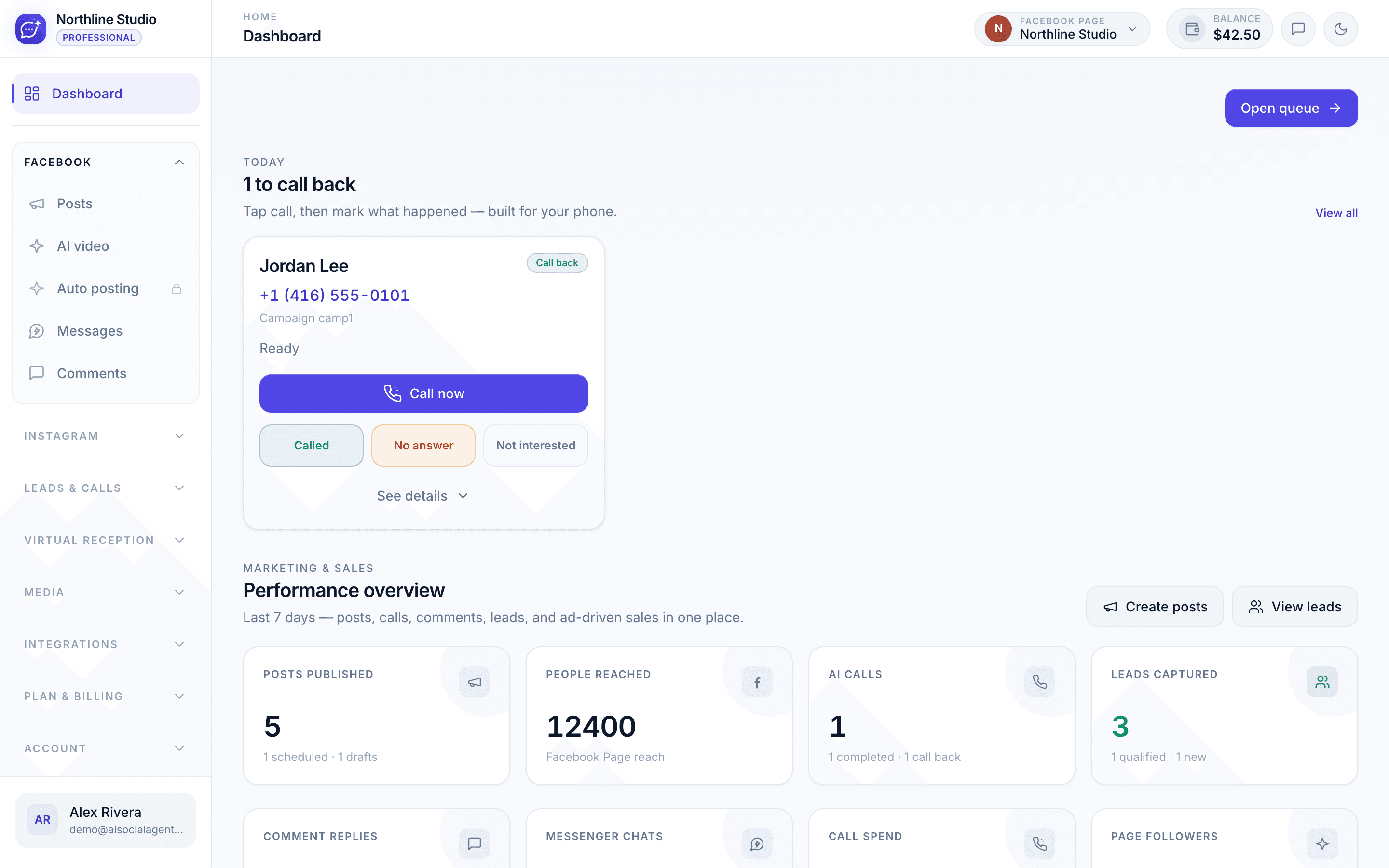Image resolution: width=1389 pixels, height=868 pixels.
Task: Expand the Account sidebar section
Action: (x=106, y=748)
